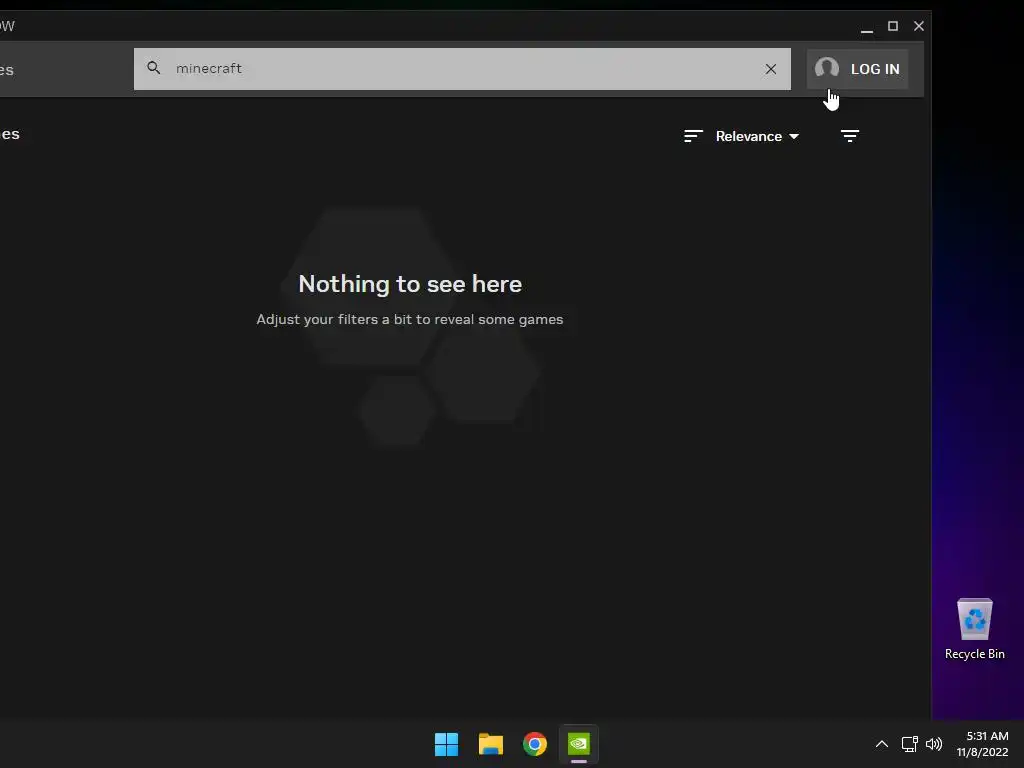
Task: Open the volume tray icon
Action: click(x=934, y=744)
